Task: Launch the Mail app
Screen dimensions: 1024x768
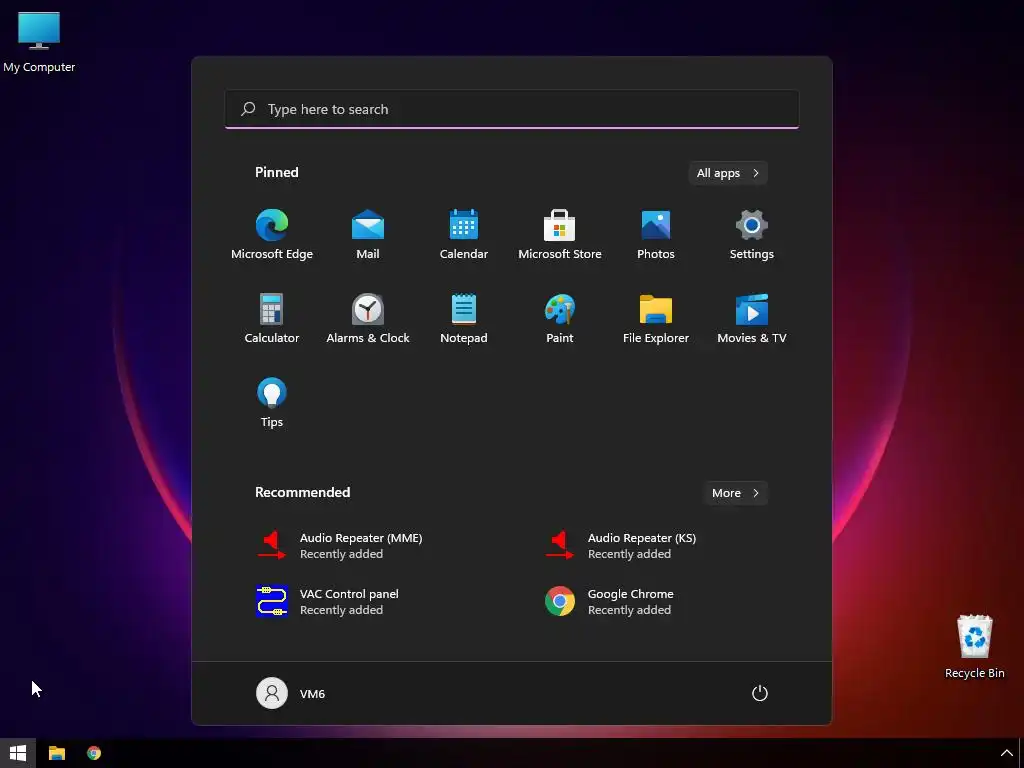Action: point(368,235)
